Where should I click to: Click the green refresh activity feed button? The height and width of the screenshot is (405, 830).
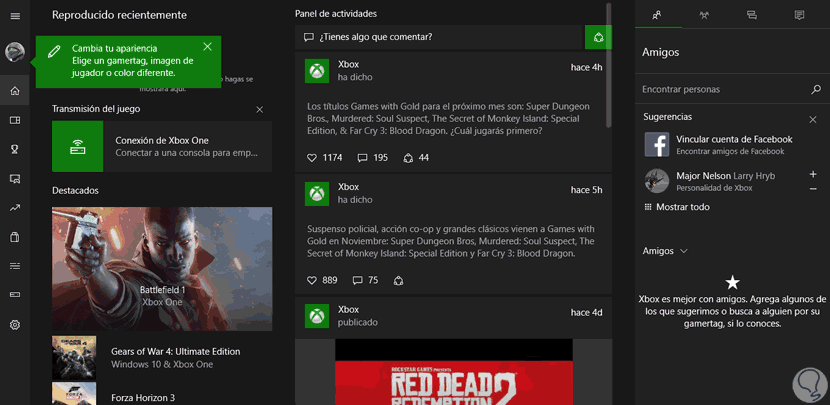coord(598,37)
